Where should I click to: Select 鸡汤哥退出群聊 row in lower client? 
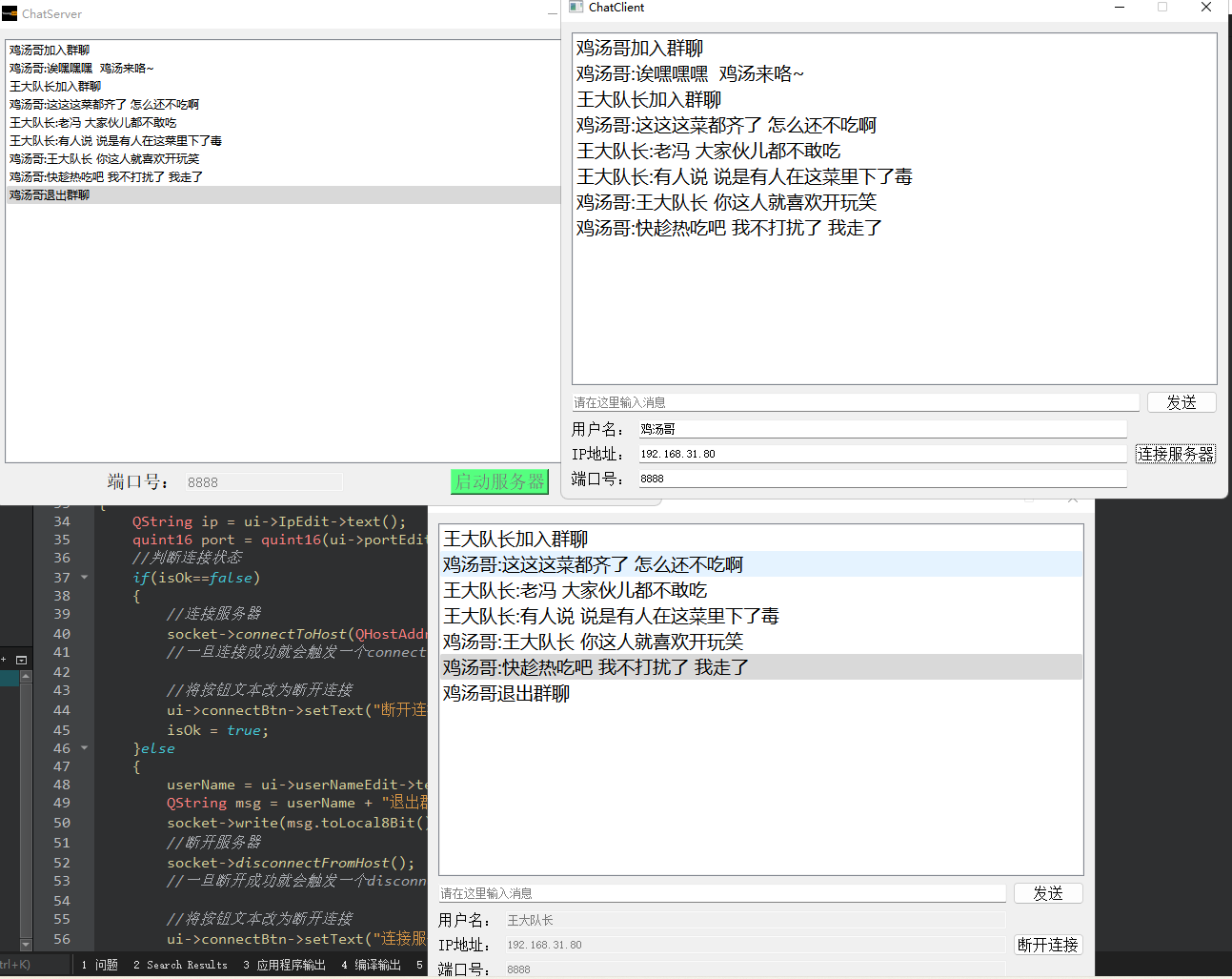(x=761, y=693)
